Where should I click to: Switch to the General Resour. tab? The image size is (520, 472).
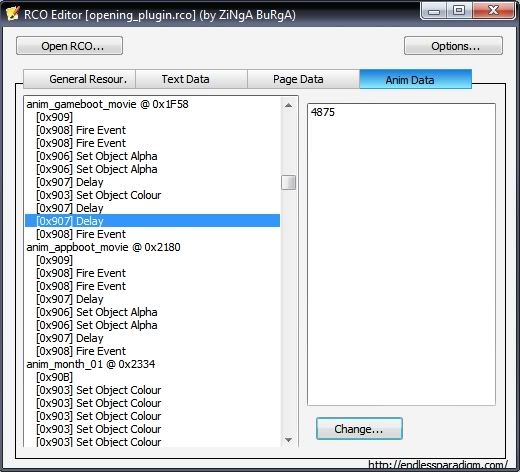tap(79, 79)
